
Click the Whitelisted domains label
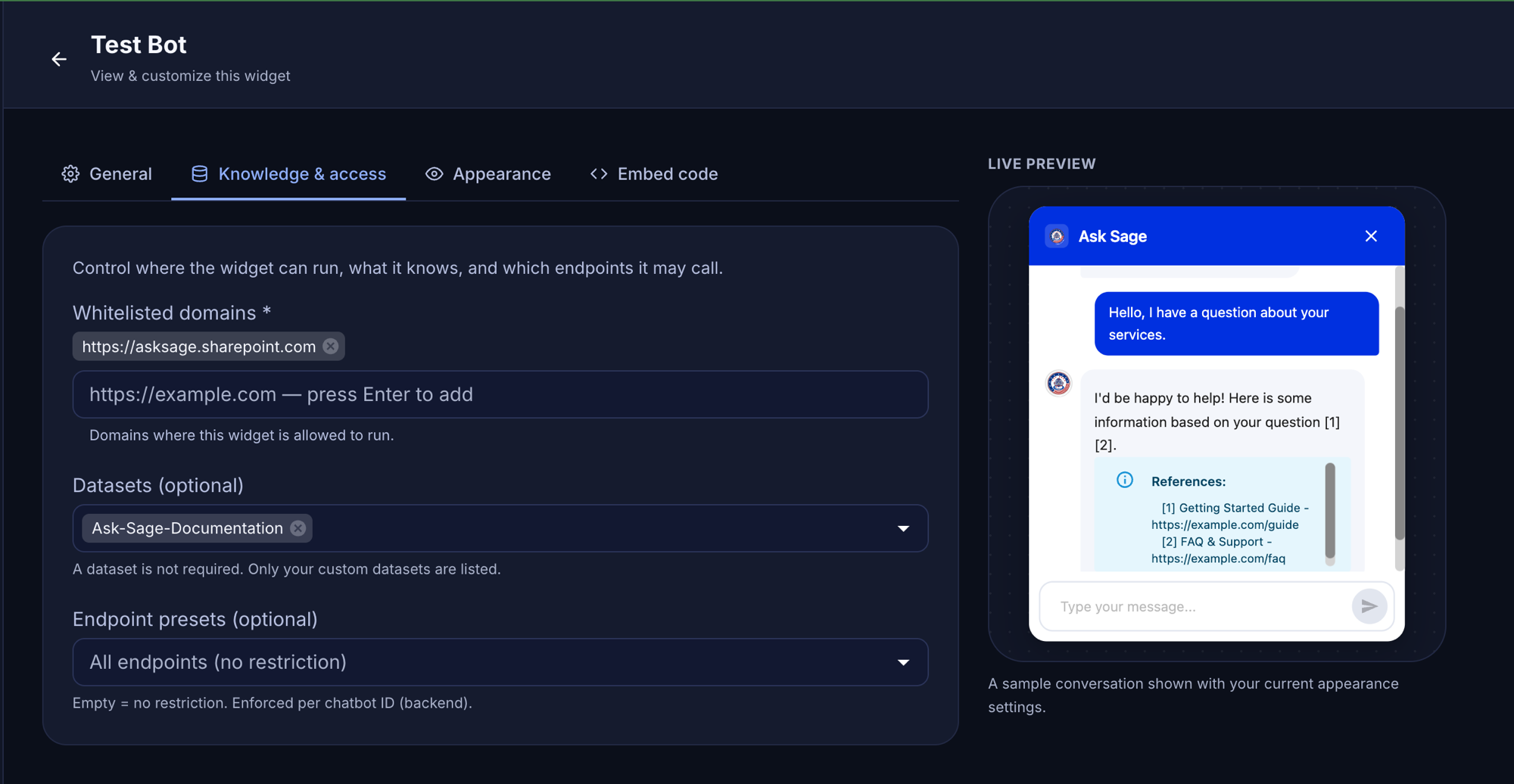coord(172,313)
